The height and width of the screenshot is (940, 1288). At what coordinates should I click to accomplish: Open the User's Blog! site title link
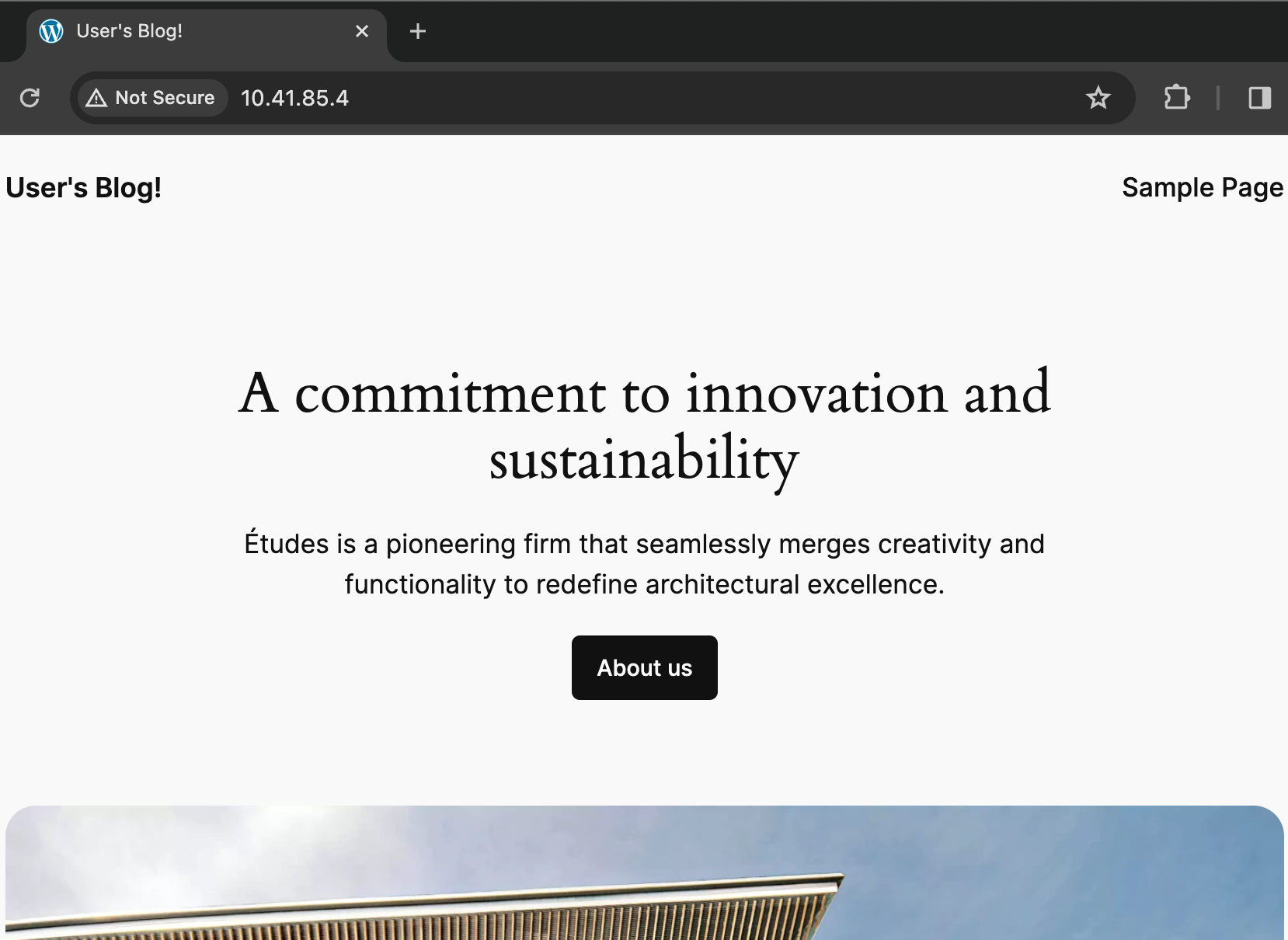pyautogui.click(x=84, y=187)
